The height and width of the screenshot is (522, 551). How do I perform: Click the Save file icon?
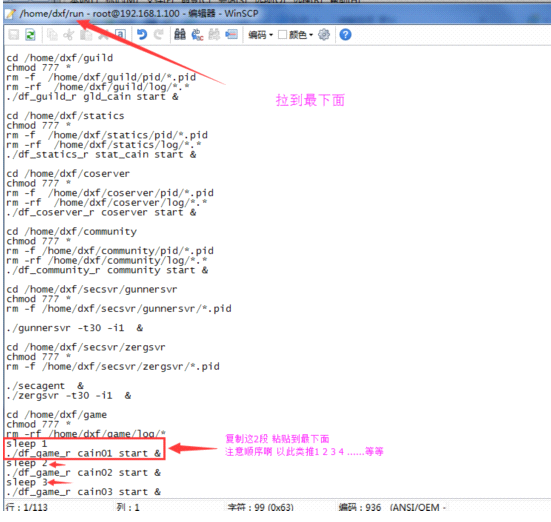point(14,35)
